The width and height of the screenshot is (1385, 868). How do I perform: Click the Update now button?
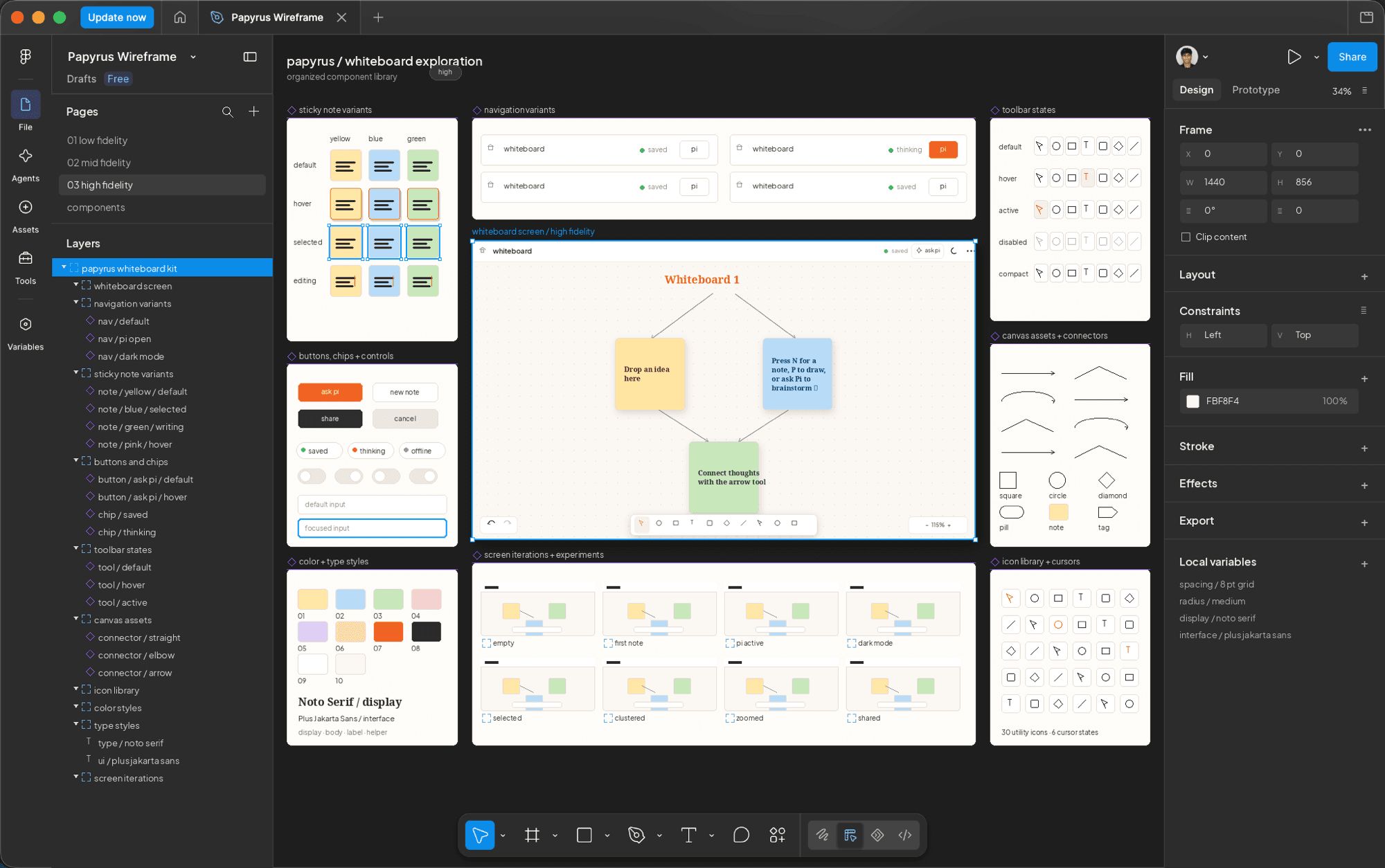[117, 17]
